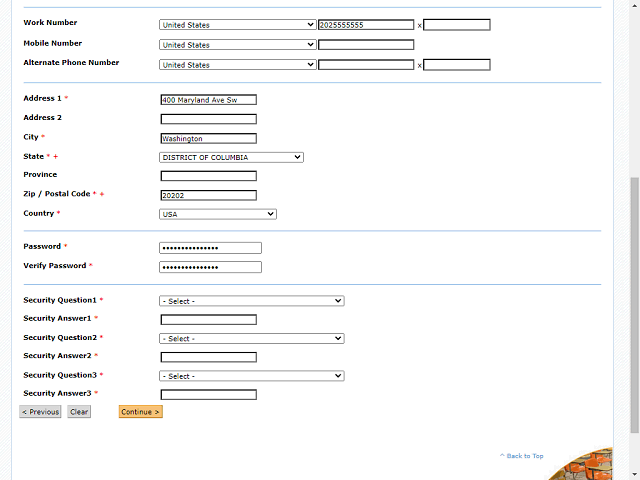
Task: Click the Mobile Number phone field
Action: [366, 45]
